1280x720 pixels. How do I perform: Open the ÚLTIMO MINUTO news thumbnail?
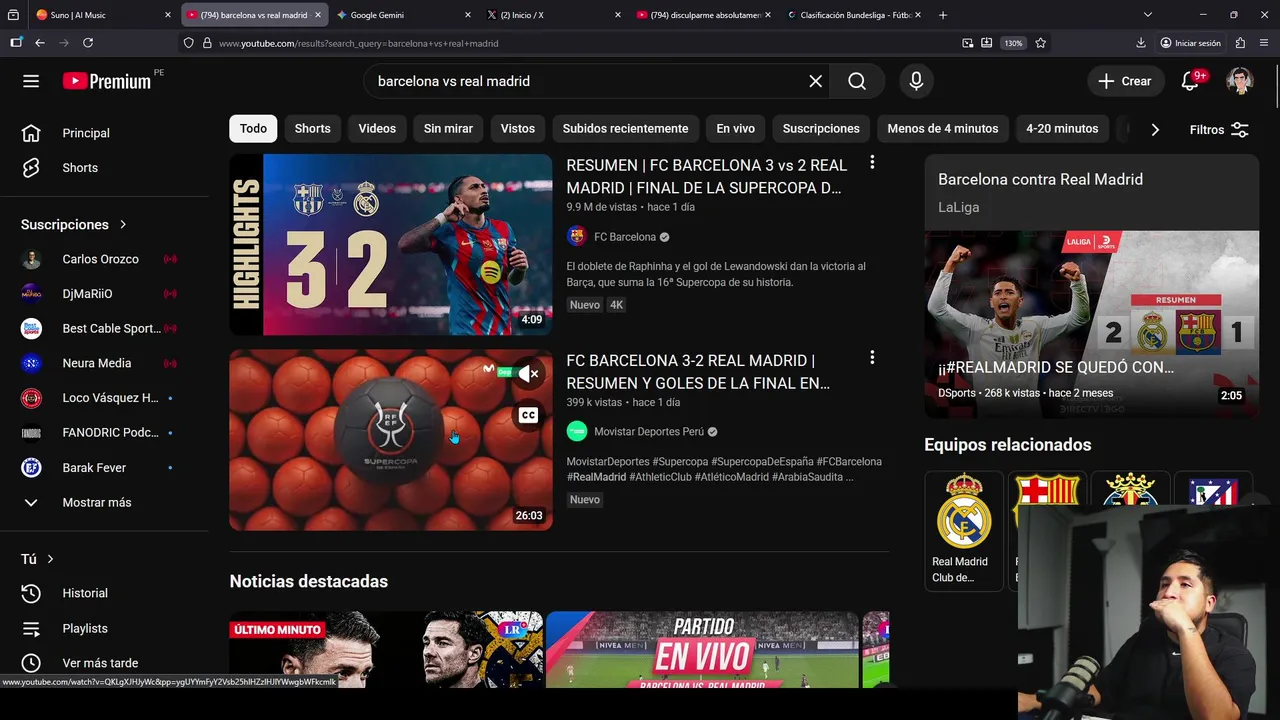tap(386, 650)
